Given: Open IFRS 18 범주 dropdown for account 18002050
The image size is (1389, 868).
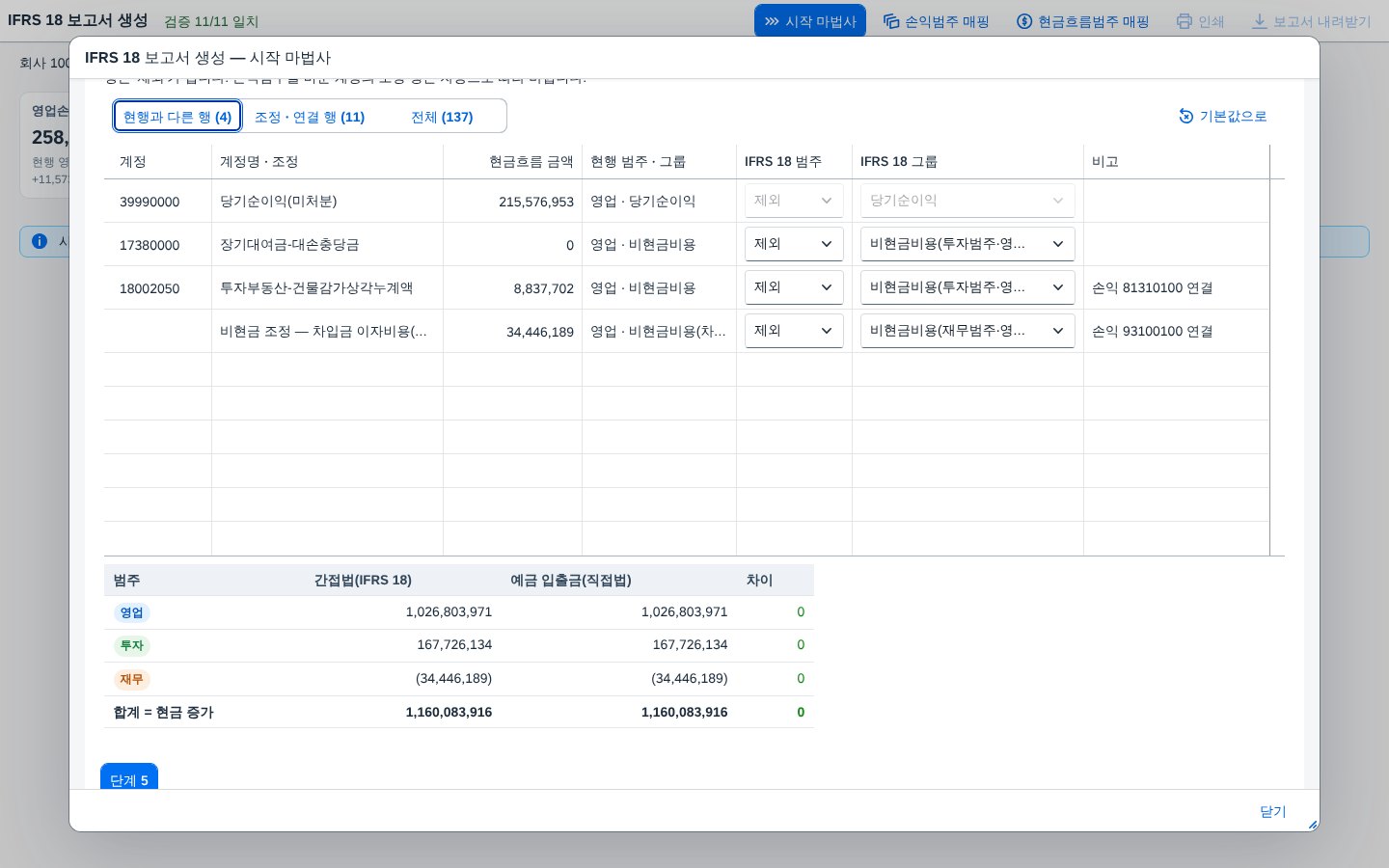Looking at the screenshot, I should (x=794, y=287).
